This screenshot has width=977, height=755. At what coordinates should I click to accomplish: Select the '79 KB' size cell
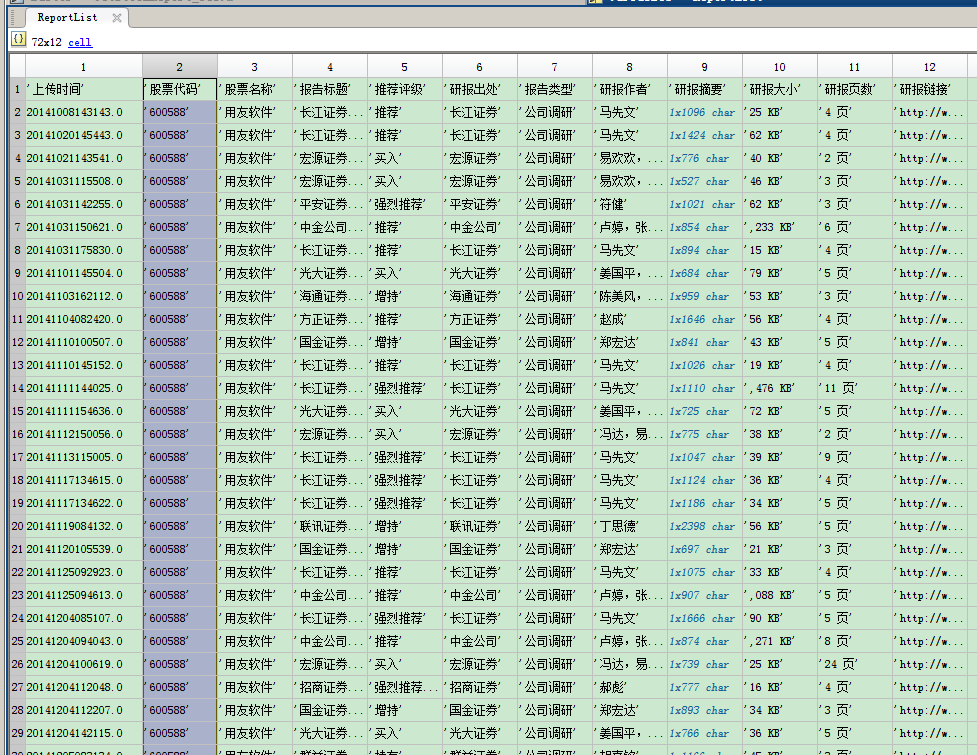click(x=779, y=273)
